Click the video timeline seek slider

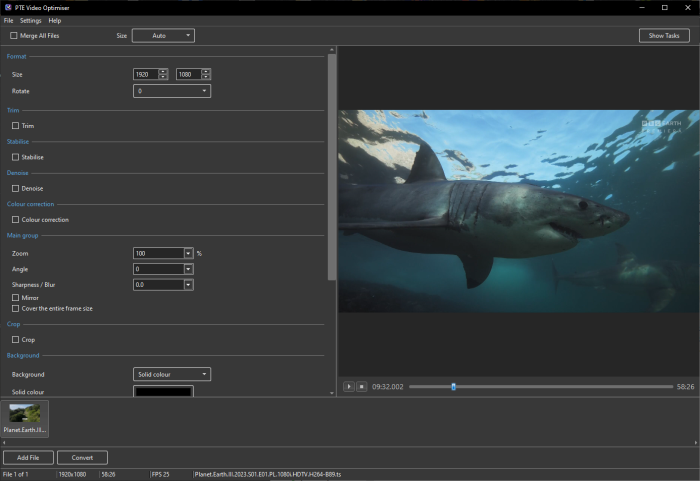(540, 386)
